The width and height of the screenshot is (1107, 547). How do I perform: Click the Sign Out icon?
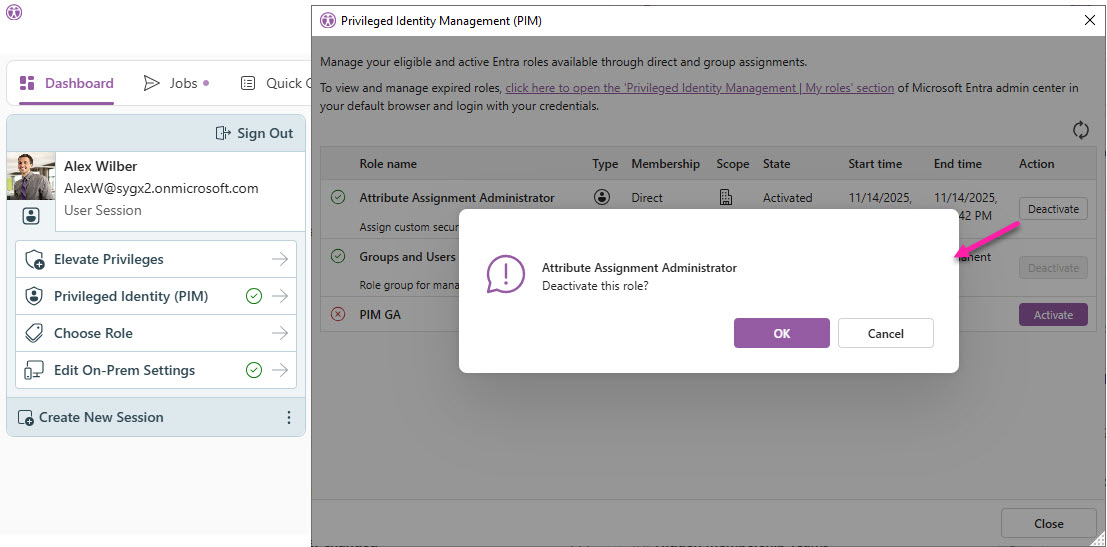click(223, 133)
